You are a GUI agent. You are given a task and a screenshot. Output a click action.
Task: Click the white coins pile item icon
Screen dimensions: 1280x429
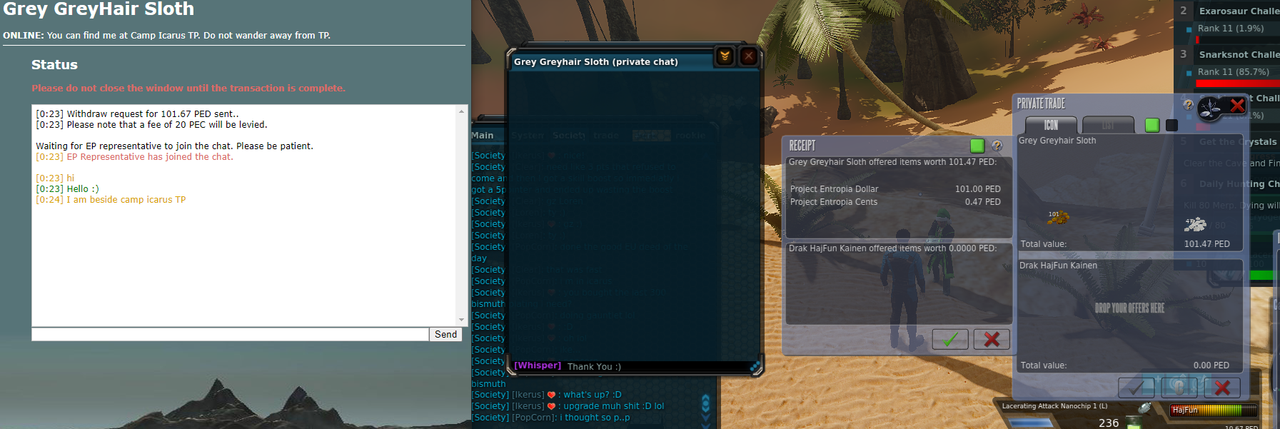coord(1194,223)
